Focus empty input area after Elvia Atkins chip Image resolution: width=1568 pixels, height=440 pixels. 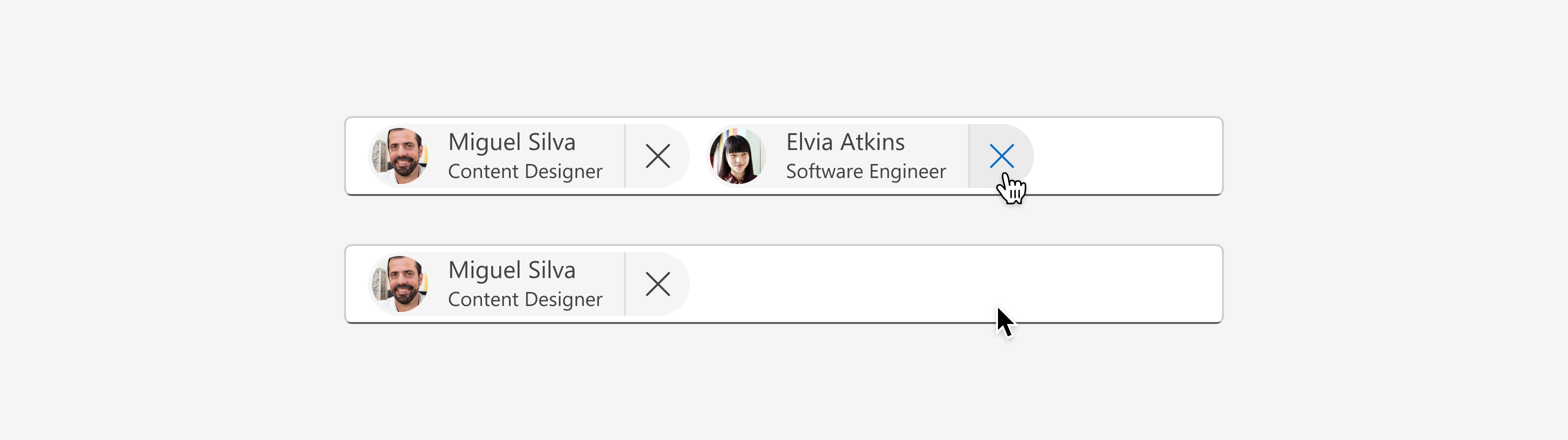pyautogui.click(x=1126, y=156)
